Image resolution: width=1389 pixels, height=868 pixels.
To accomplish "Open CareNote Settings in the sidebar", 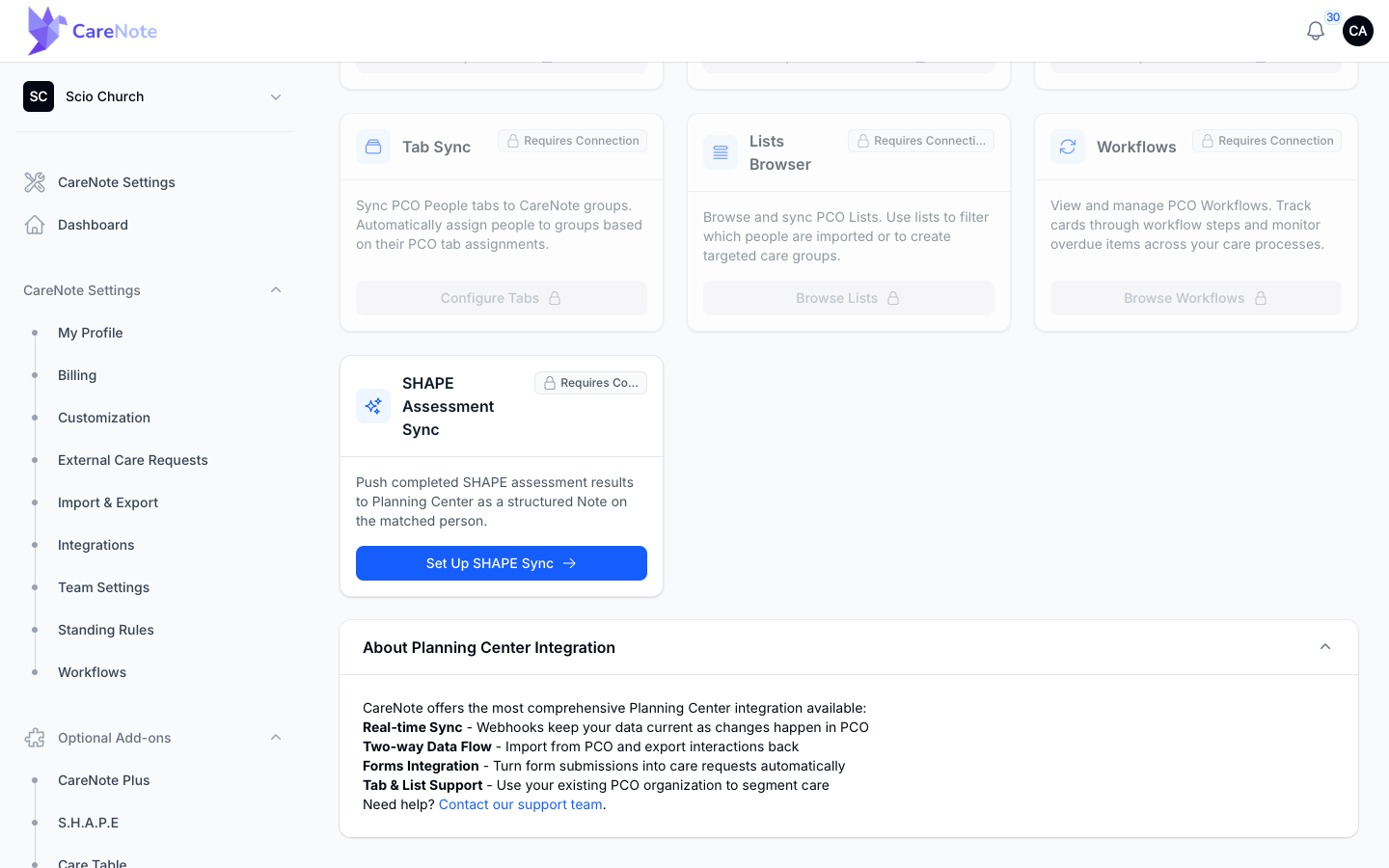I will click(x=117, y=182).
